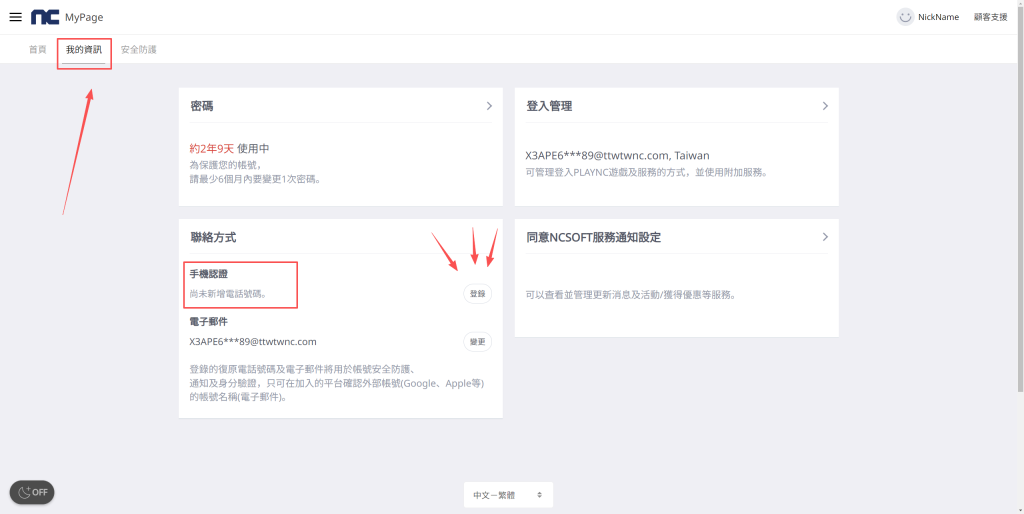
Task: Go to the 安全防護 tab
Action: coord(138,49)
